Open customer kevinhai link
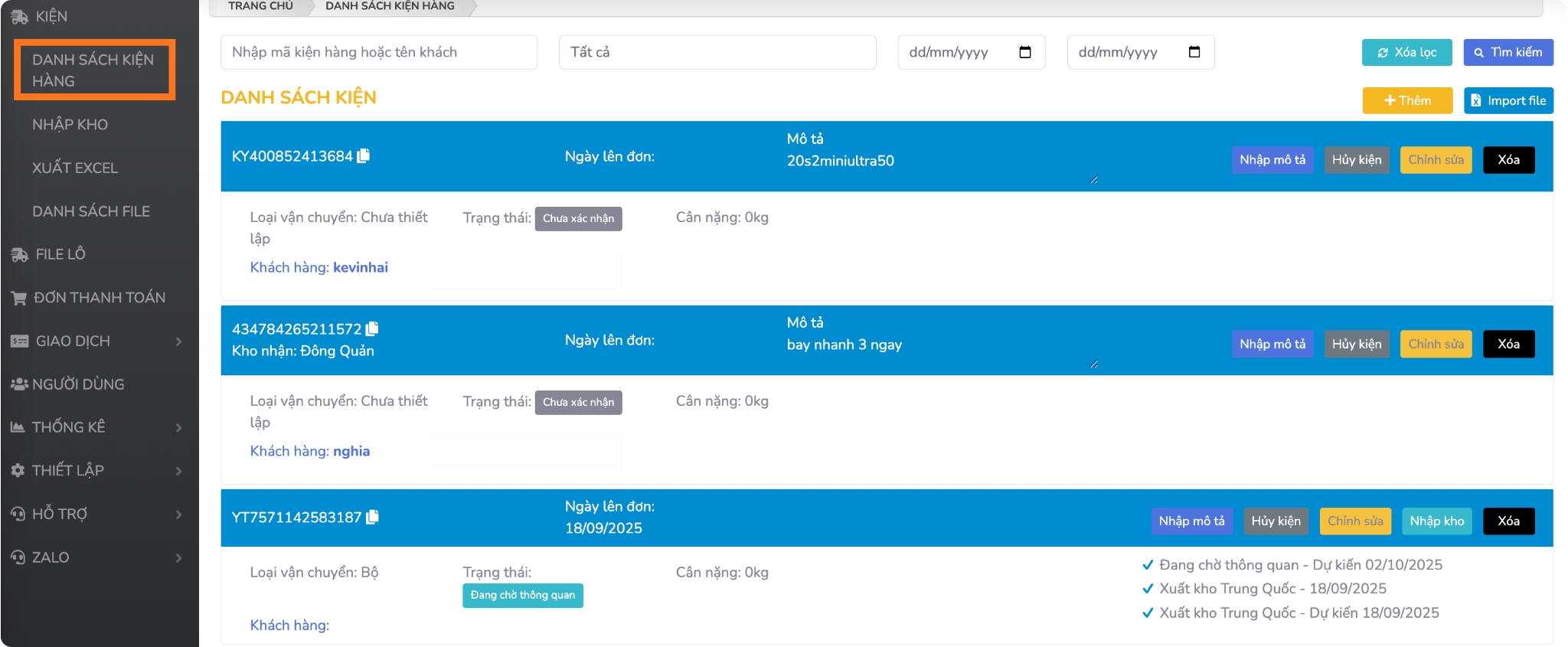 (360, 267)
